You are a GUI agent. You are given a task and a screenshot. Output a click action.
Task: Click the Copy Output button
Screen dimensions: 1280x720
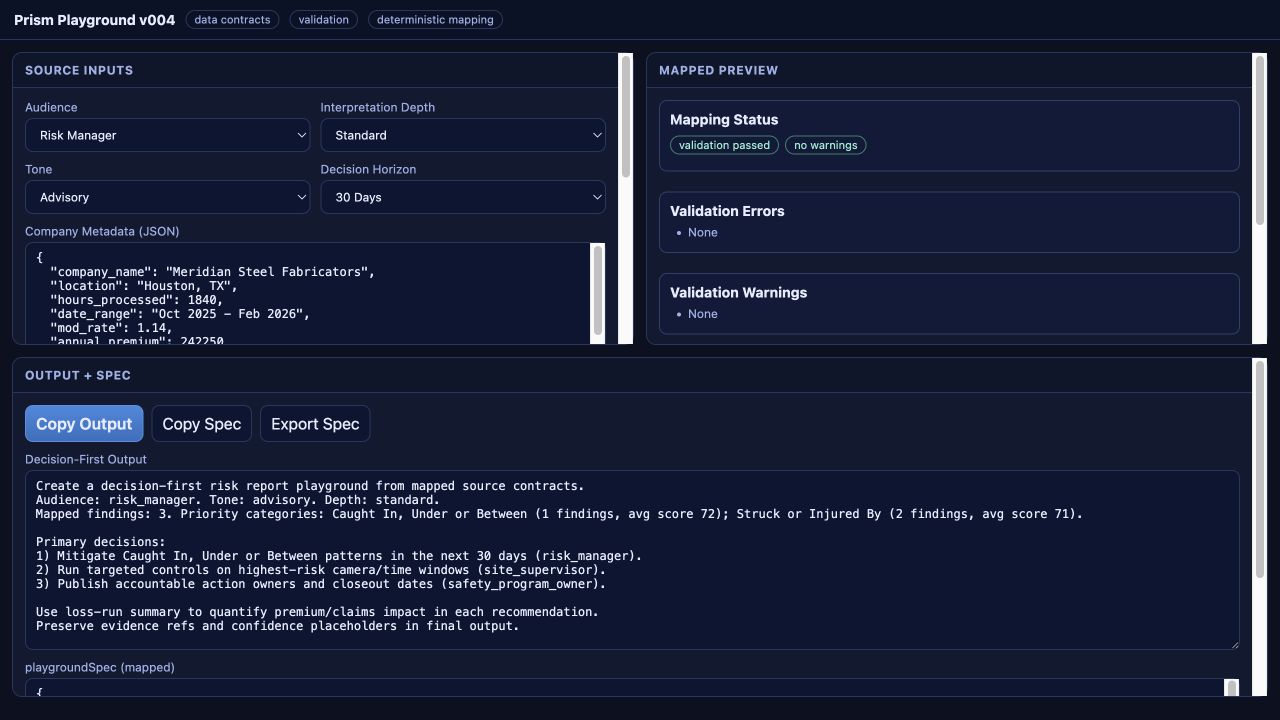(84, 424)
